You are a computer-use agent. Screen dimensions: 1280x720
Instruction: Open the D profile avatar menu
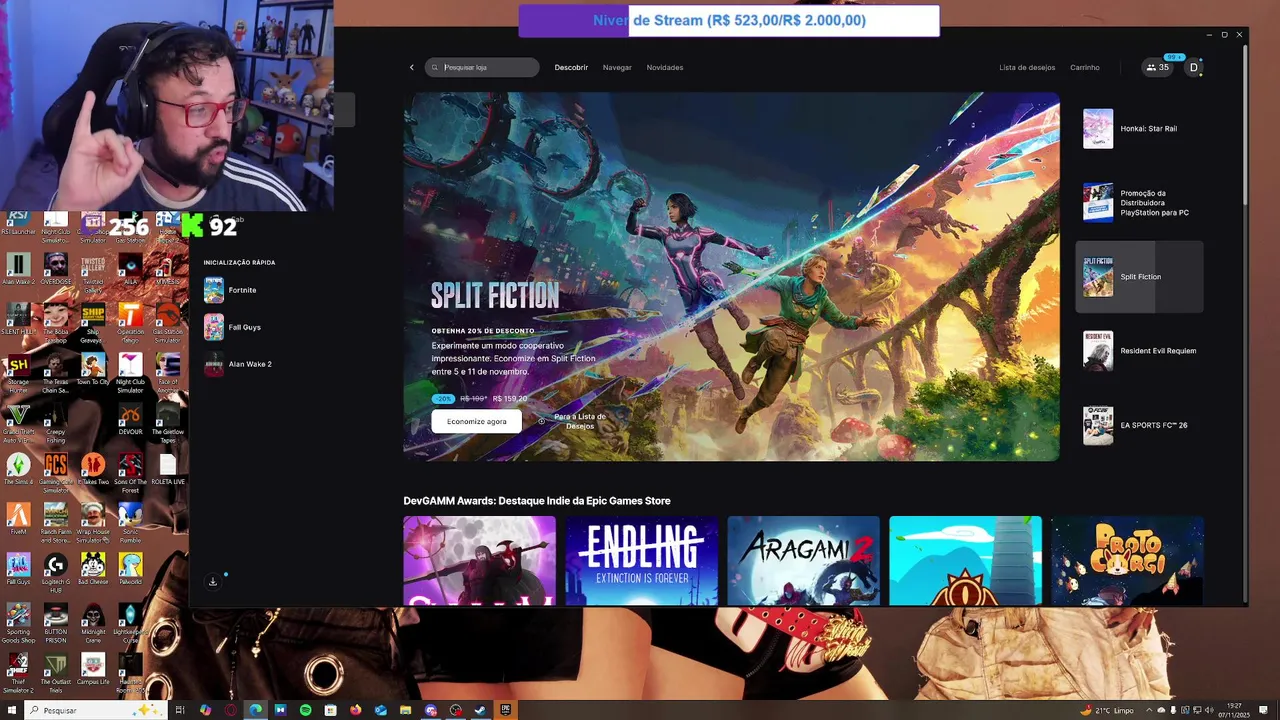(x=1193, y=67)
